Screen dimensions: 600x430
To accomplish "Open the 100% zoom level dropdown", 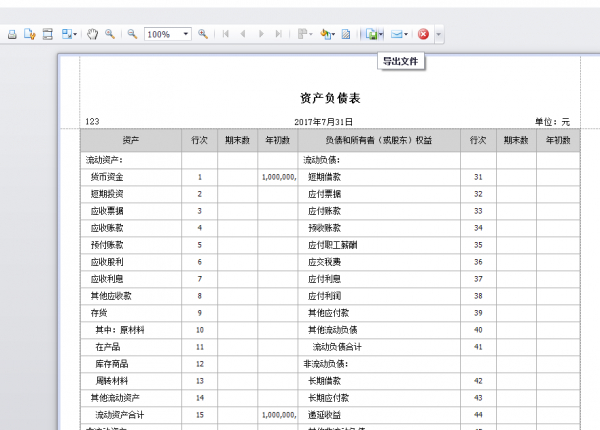I will pos(186,34).
